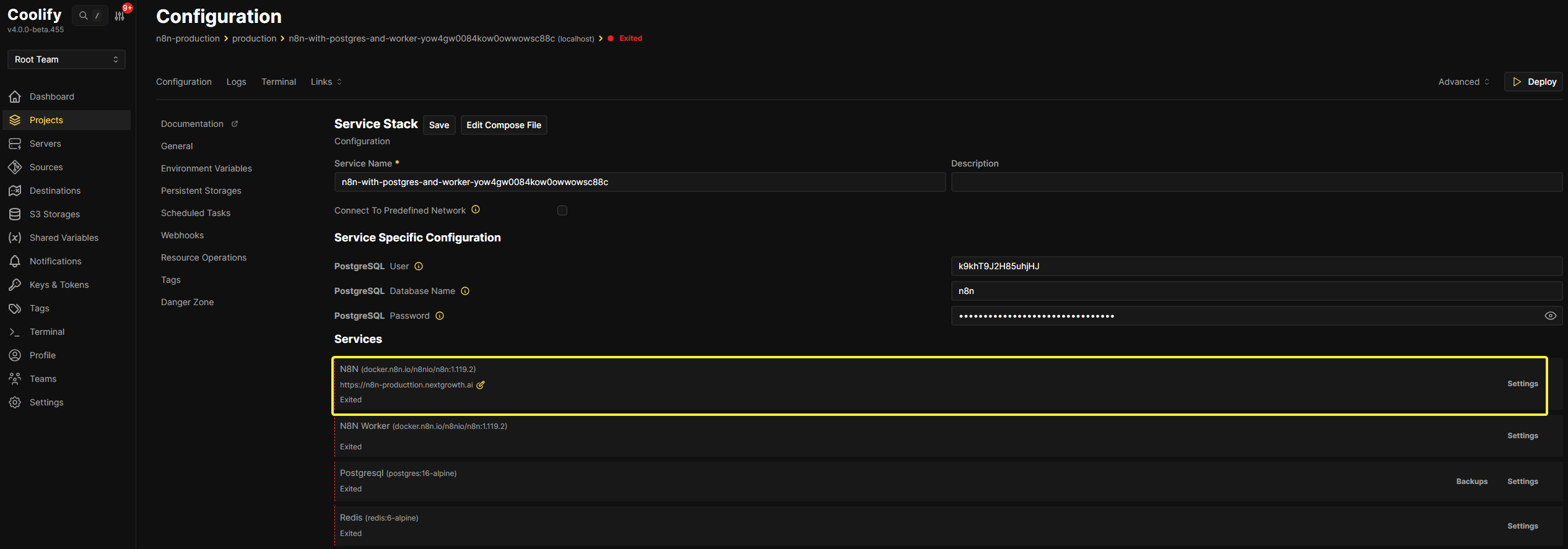The height and width of the screenshot is (549, 1568).
Task: Click info icon beside Connect To Predefined Network
Action: [476, 210]
